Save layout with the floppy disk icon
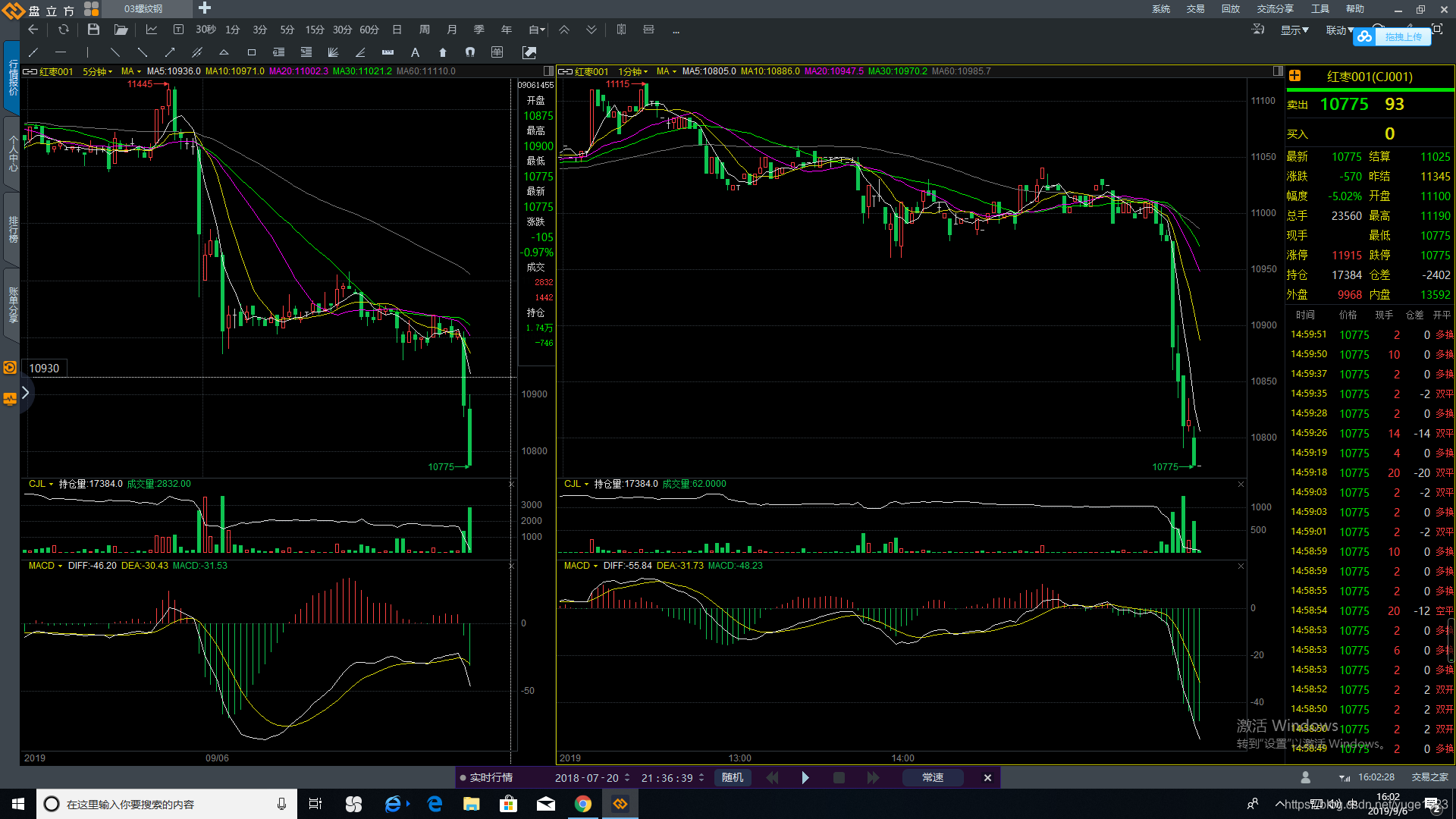The height and width of the screenshot is (819, 1456). (93, 30)
